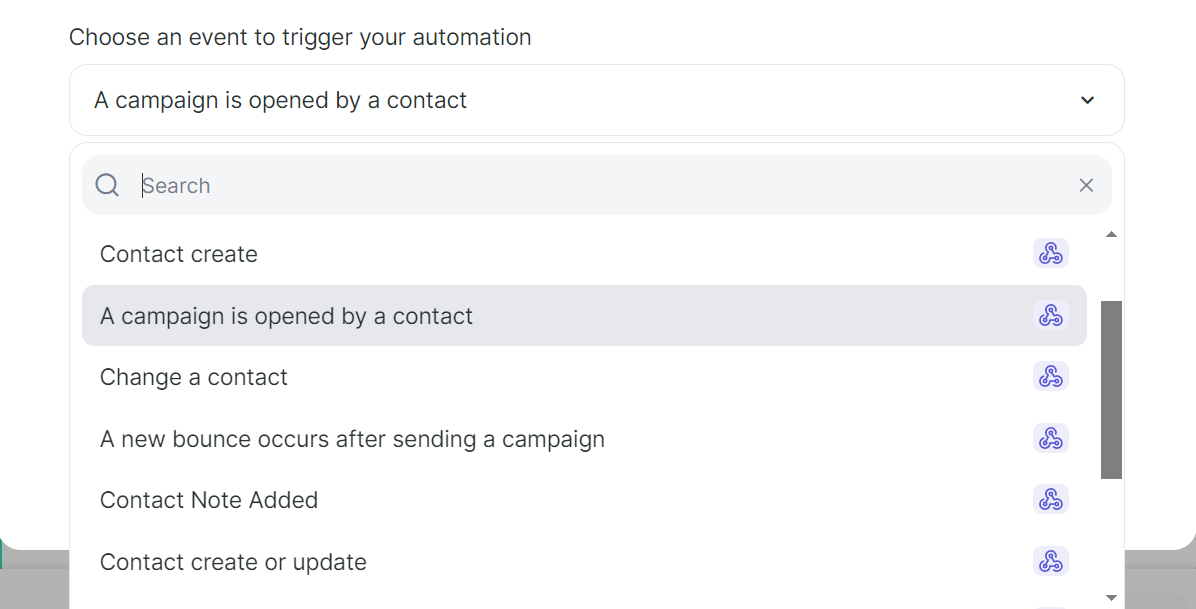This screenshot has height=609, width=1196.
Task: Click webhook icon beside Change a contact
Action: [1050, 376]
